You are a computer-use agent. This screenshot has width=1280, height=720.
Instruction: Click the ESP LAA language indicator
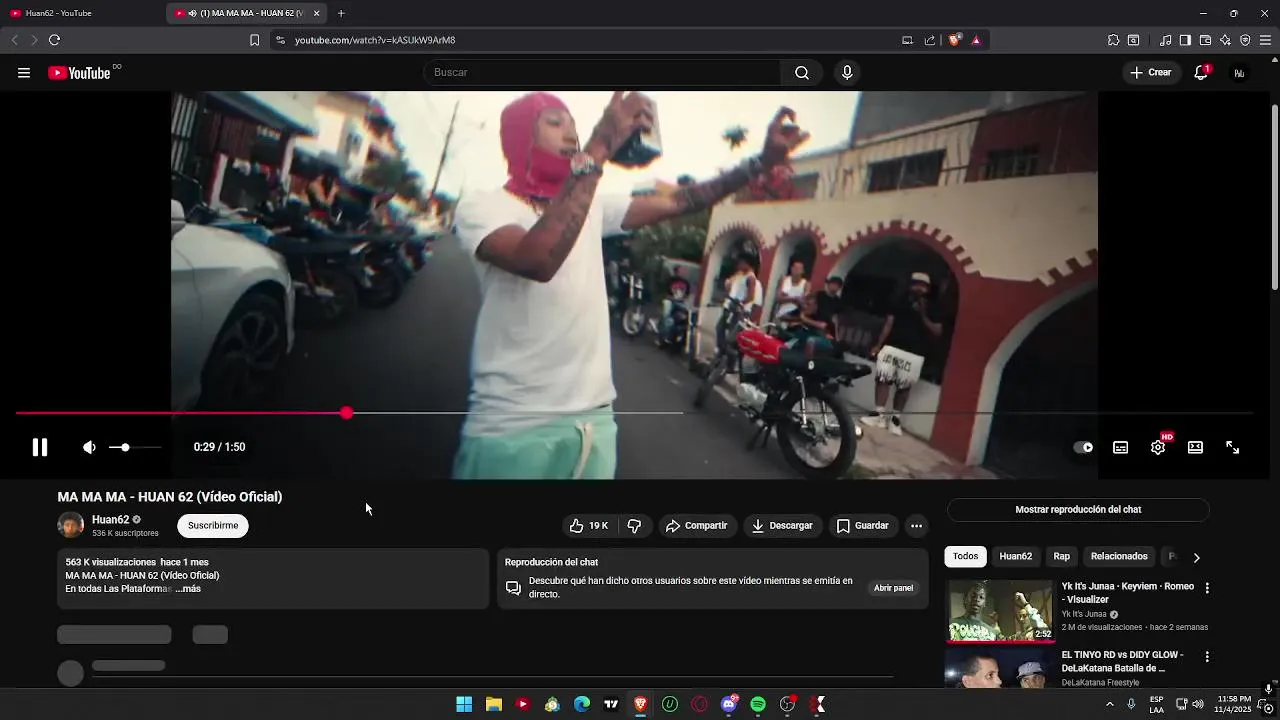[x=1156, y=704]
